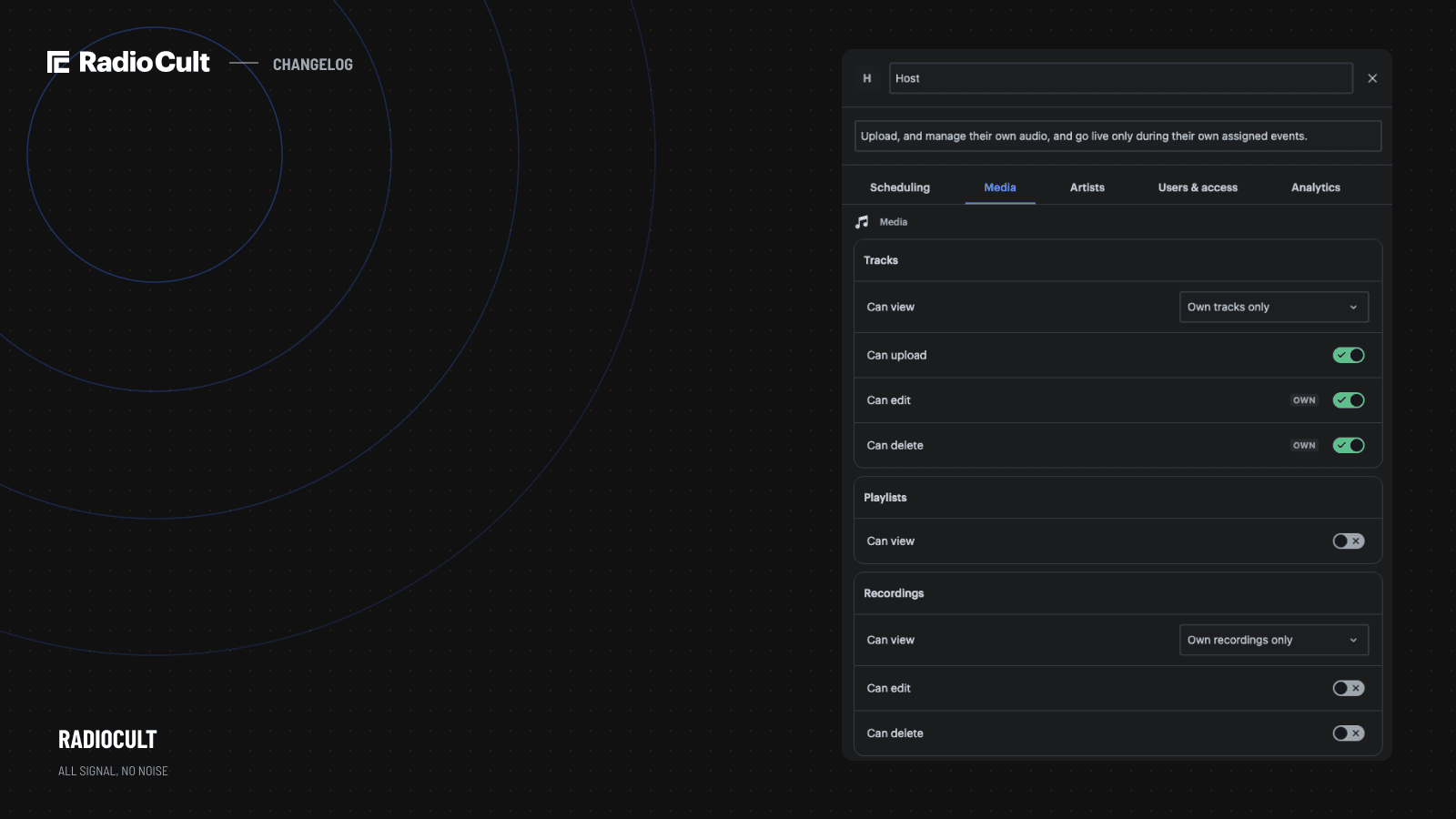
Task: Open the Artists tab
Action: [1087, 187]
